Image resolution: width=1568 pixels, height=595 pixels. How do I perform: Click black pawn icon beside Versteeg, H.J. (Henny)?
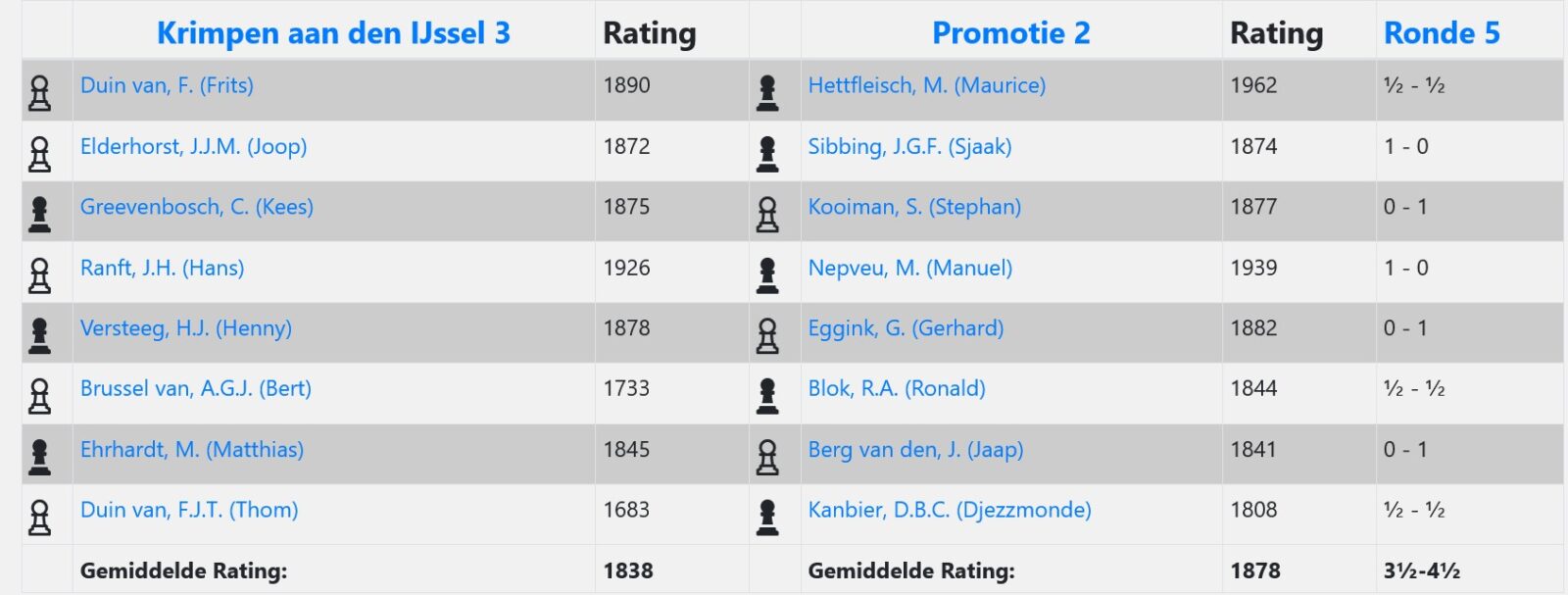tap(40, 336)
